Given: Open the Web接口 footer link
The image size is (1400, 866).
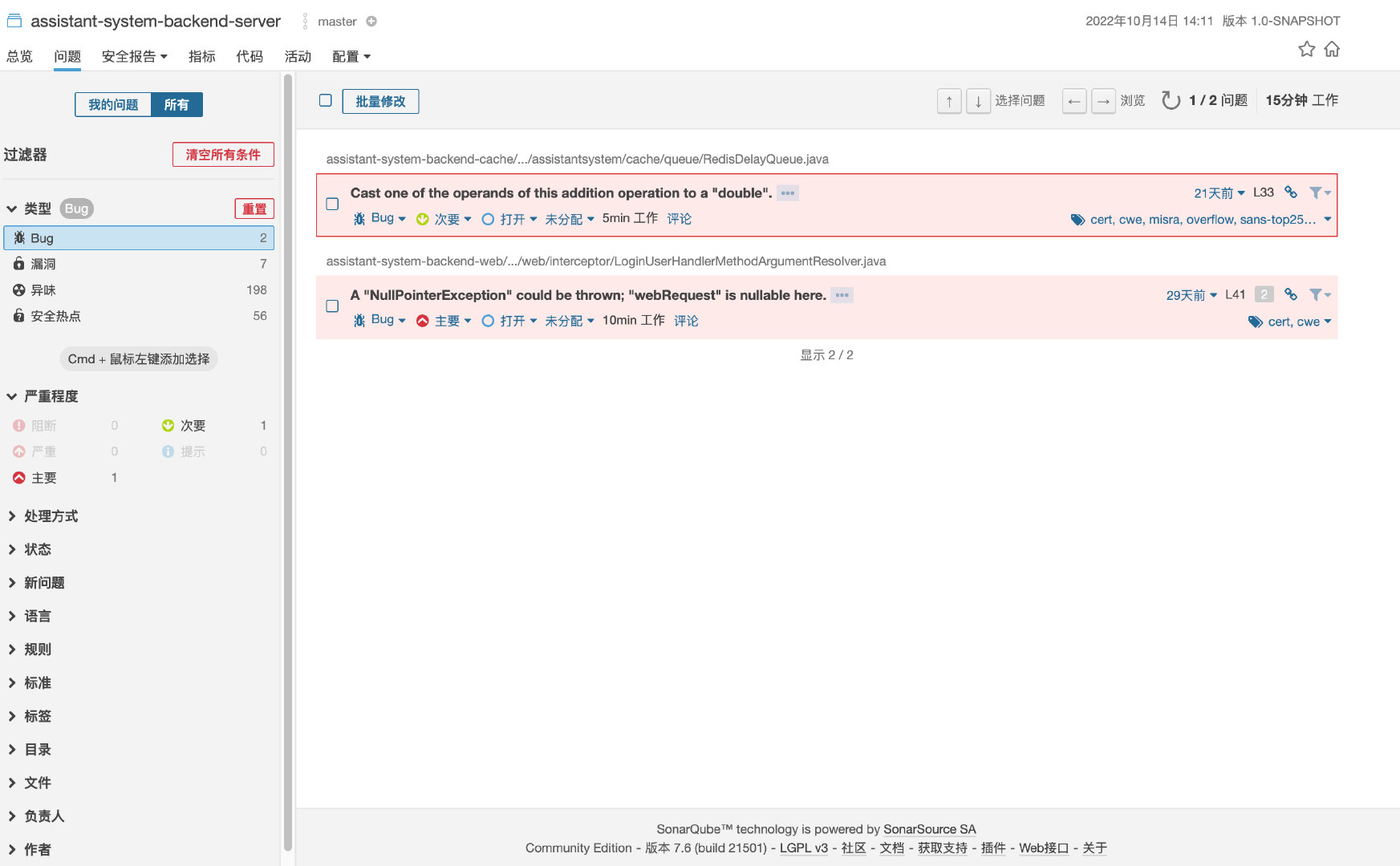Looking at the screenshot, I should (x=1044, y=848).
